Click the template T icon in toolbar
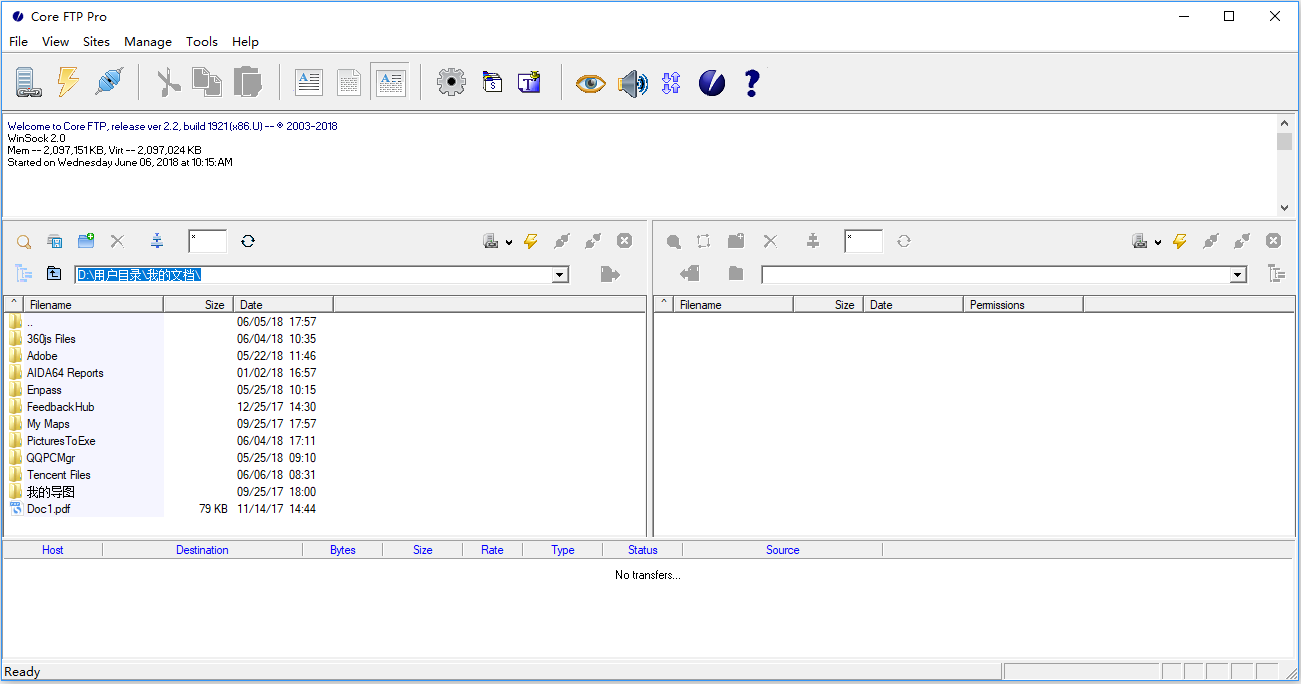This screenshot has width=1301, height=684. pyautogui.click(x=529, y=82)
